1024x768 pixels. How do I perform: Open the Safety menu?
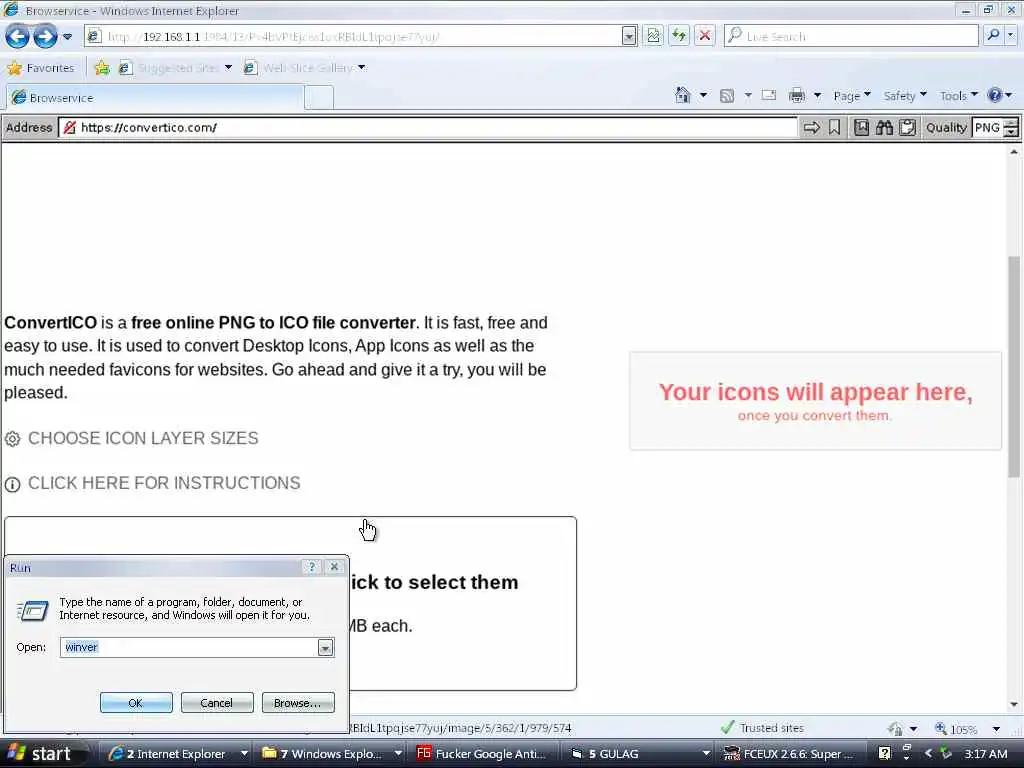coord(904,96)
